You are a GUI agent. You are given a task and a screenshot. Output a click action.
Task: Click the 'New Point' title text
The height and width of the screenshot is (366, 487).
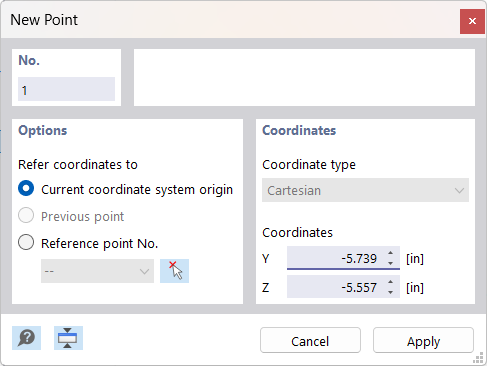coord(44,20)
